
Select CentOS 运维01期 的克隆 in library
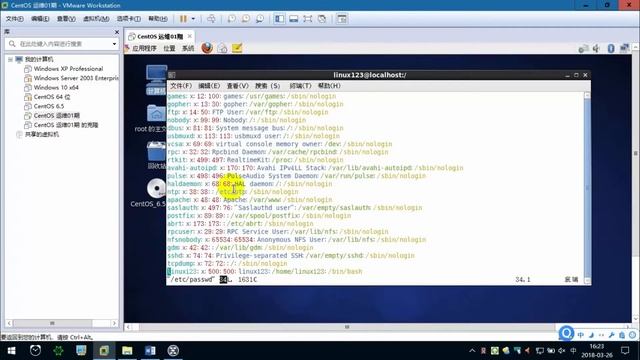(x=66, y=125)
